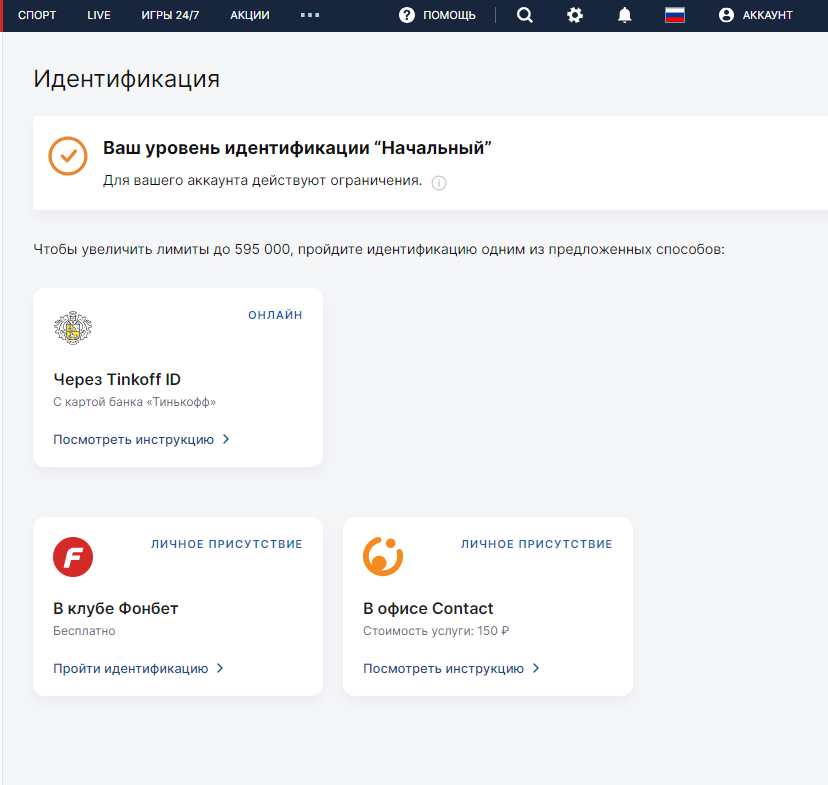Viewport: 828px width, 785px height.
Task: Open Contact office Посмотреть инструкцию link
Action: 444,669
